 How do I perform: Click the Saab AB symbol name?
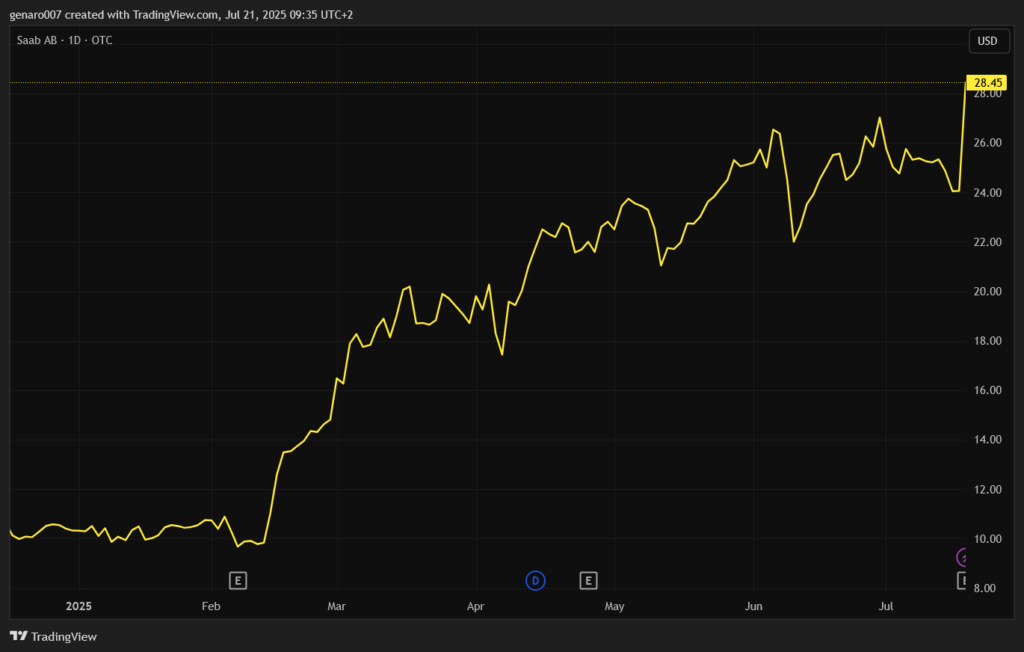pyautogui.click(x=41, y=41)
